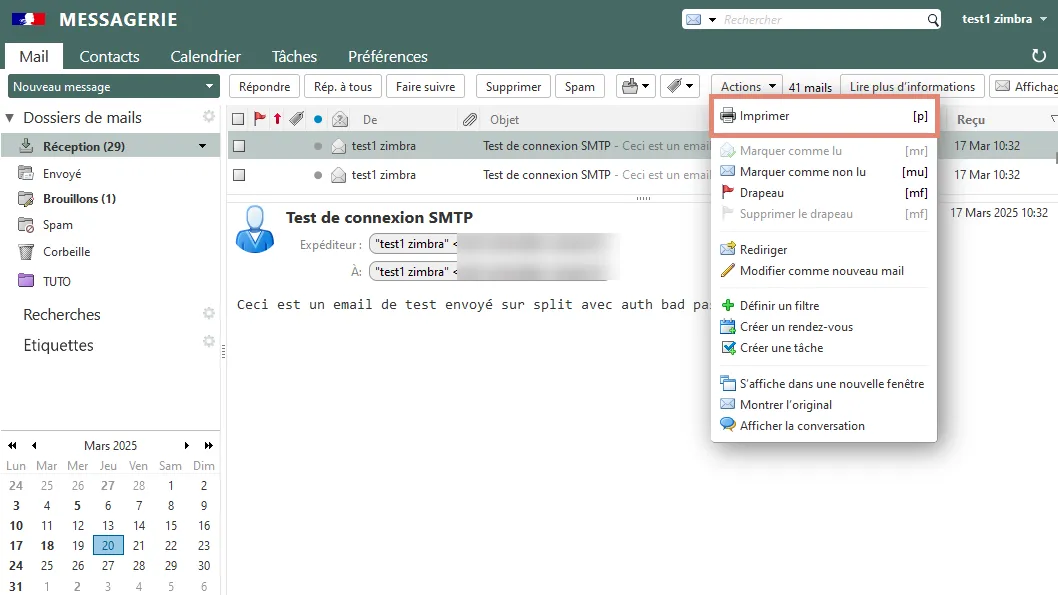The width and height of the screenshot is (1058, 595).
Task: Sort by tag column icon
Action: click(296, 119)
